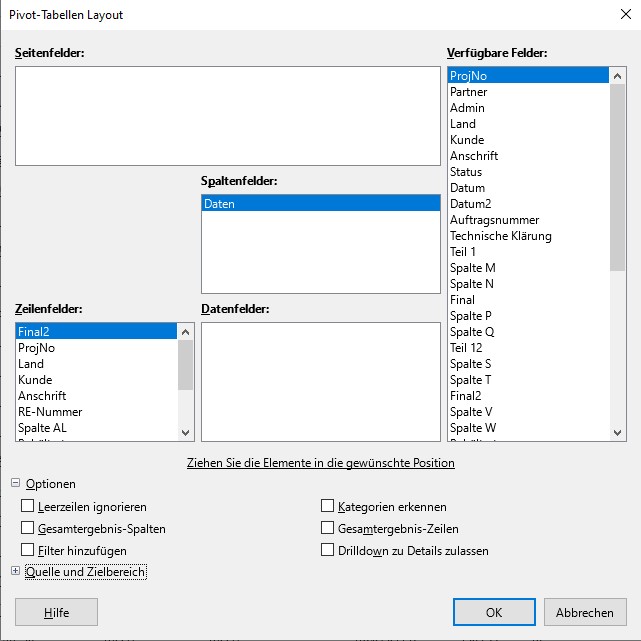
Task: Collapse the Optionen section
Action: (x=16, y=483)
